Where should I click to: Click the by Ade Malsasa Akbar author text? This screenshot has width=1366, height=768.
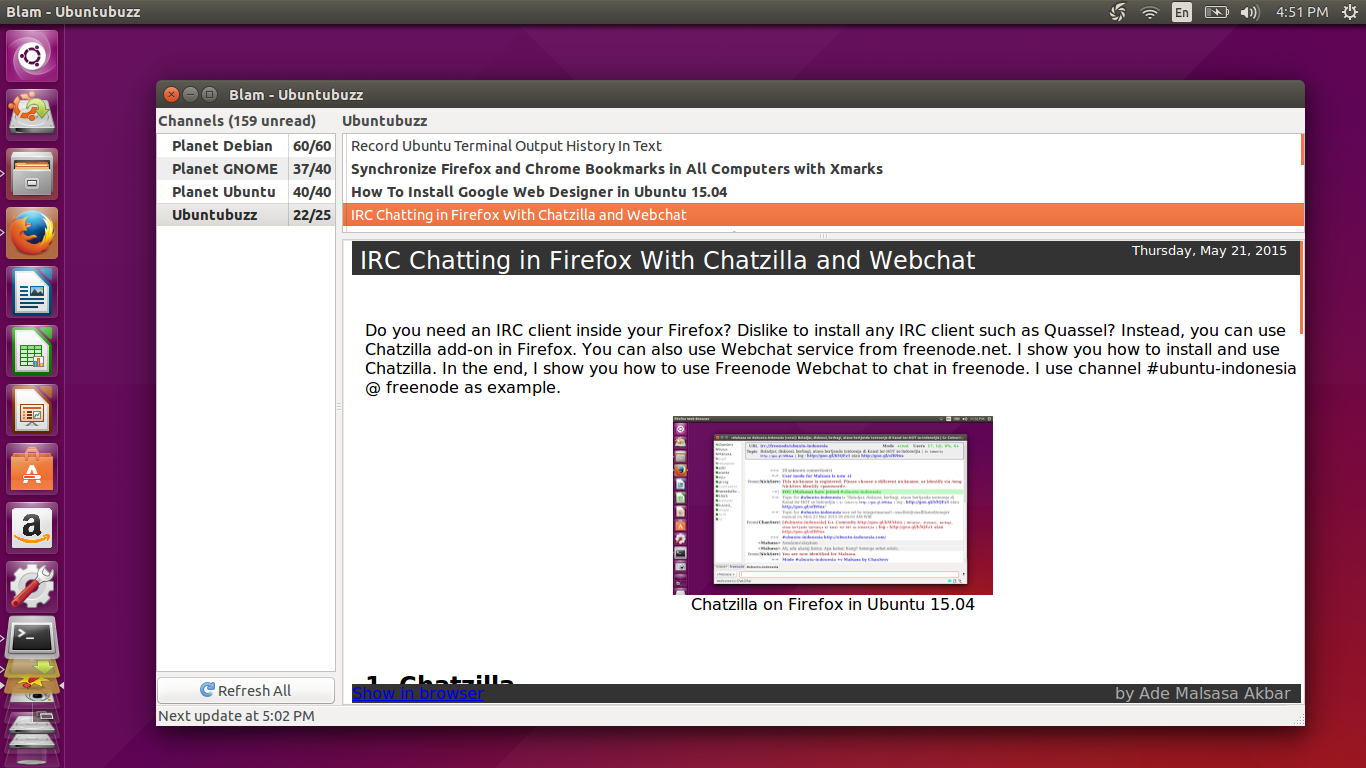tap(1203, 693)
